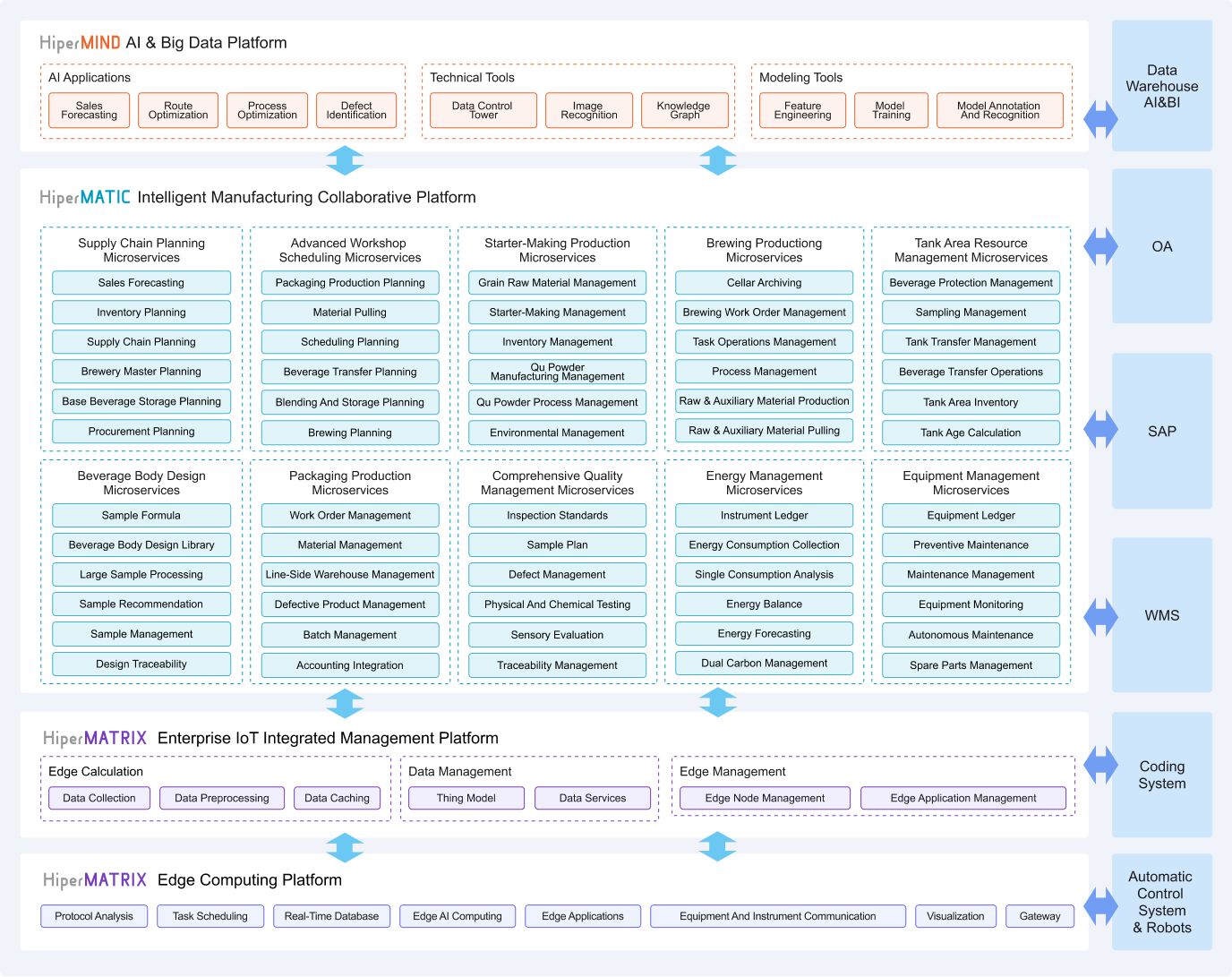1232x977 pixels.
Task: Select Raw & Auxiliary Material Pulling
Action: pyautogui.click(x=764, y=431)
